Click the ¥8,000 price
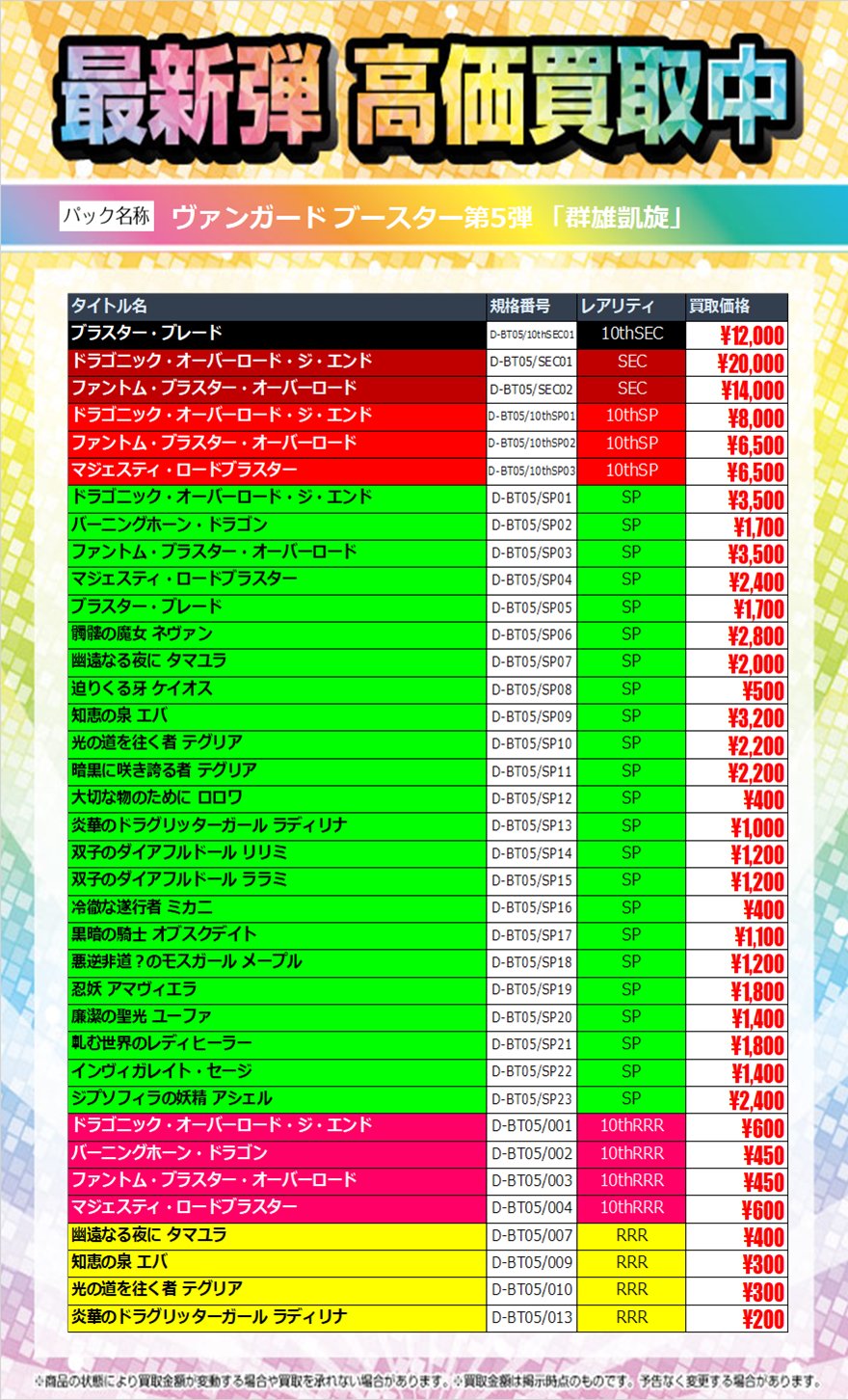848x1400 pixels. point(755,417)
